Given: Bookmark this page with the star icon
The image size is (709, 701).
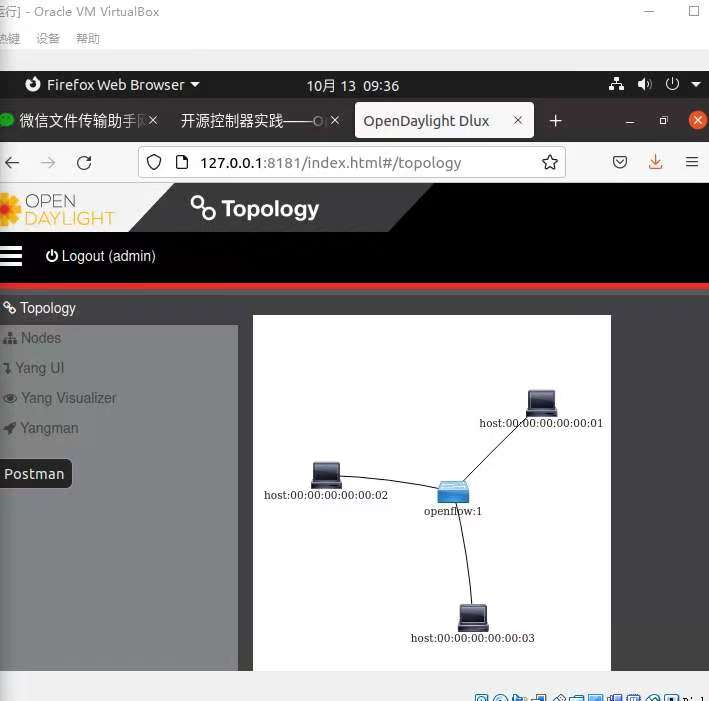Looking at the screenshot, I should point(549,162).
